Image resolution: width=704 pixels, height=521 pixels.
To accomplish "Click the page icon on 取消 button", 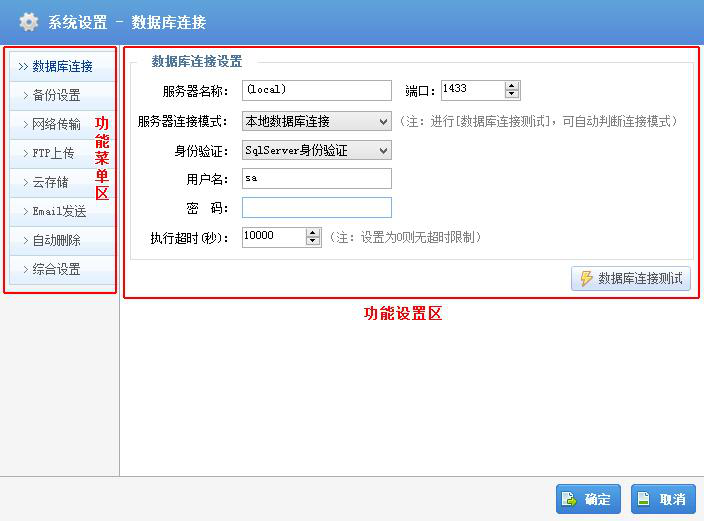I will click(644, 499).
